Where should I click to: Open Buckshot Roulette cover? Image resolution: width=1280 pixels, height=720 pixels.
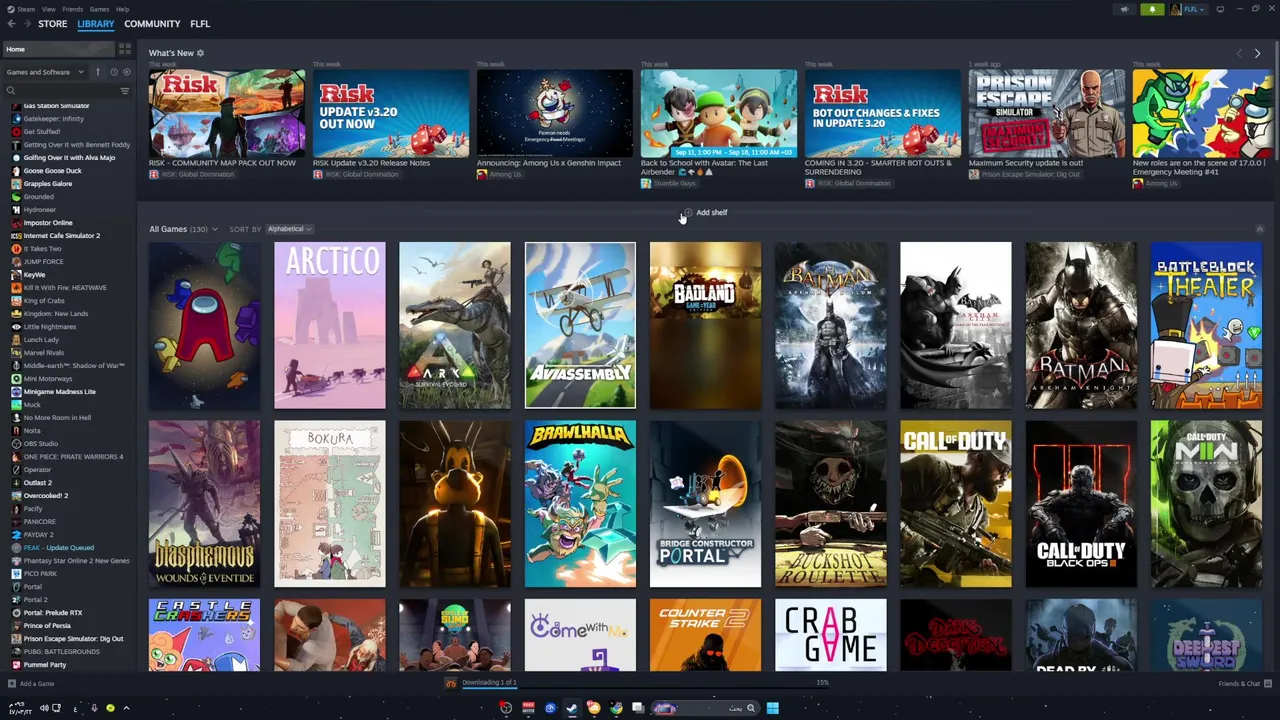point(831,504)
